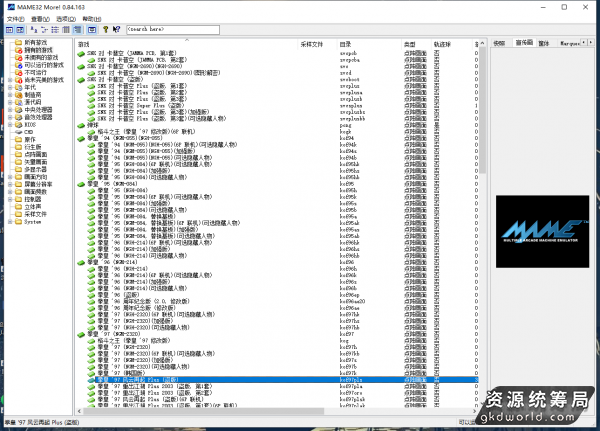Image resolution: width=600 pixels, height=431 pixels.
Task: Click the MAME logo flyer image
Action: click(542, 231)
